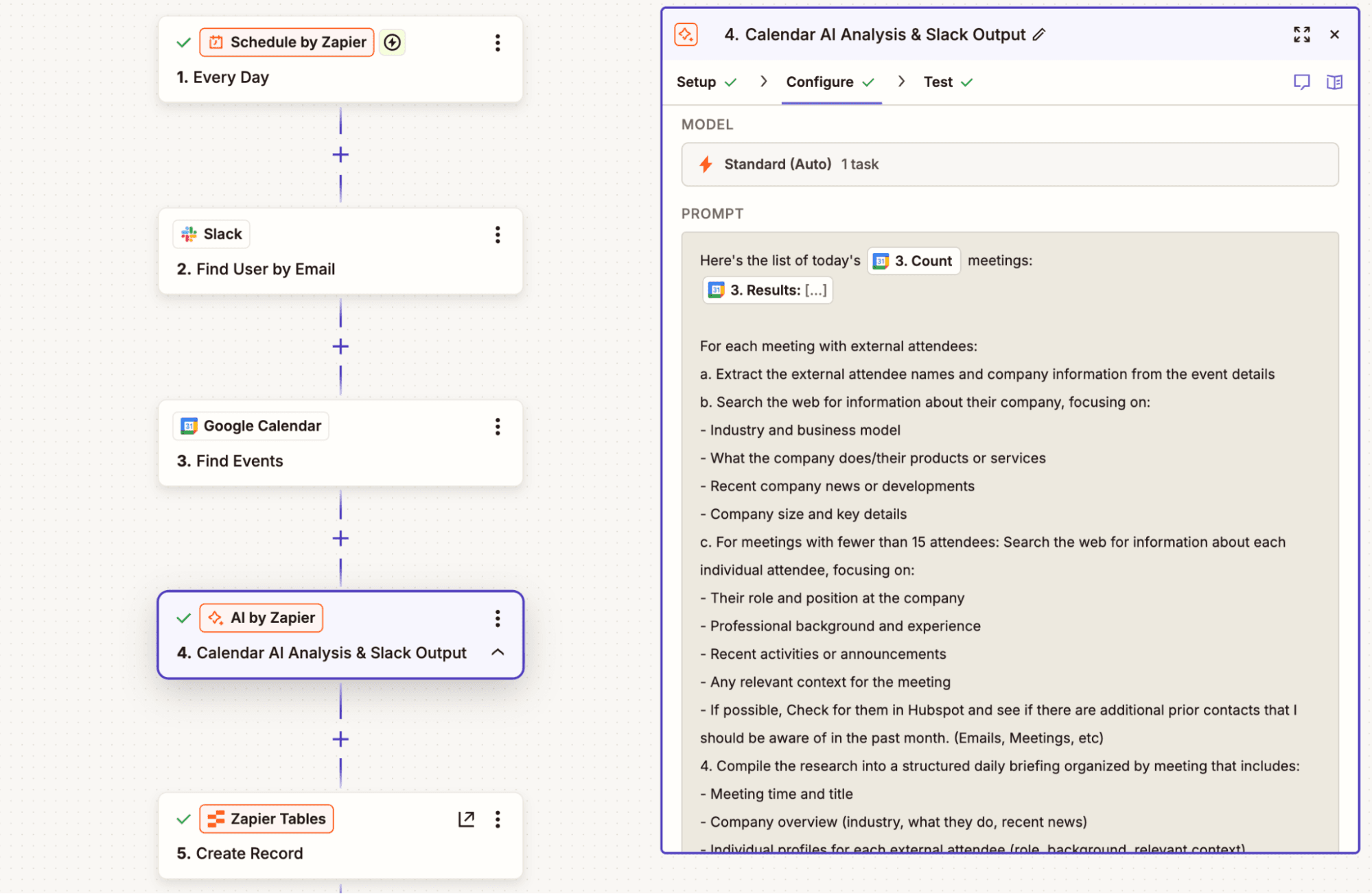Click the Slack app logo icon

(x=189, y=235)
